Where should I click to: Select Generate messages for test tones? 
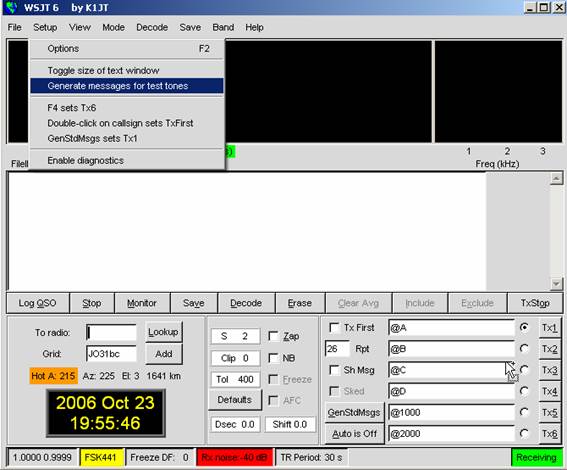tap(127, 86)
